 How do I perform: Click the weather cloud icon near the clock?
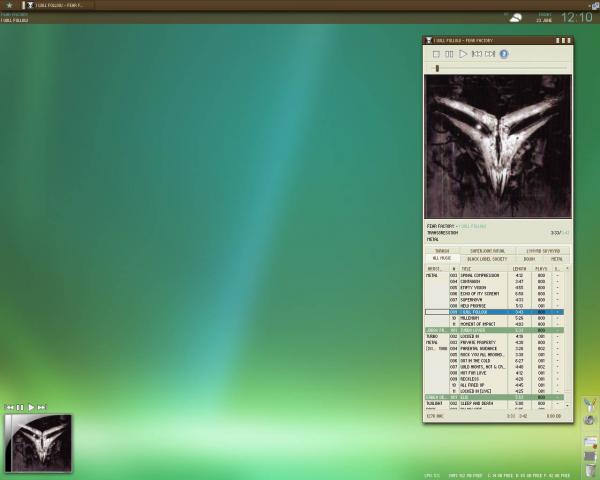click(515, 18)
